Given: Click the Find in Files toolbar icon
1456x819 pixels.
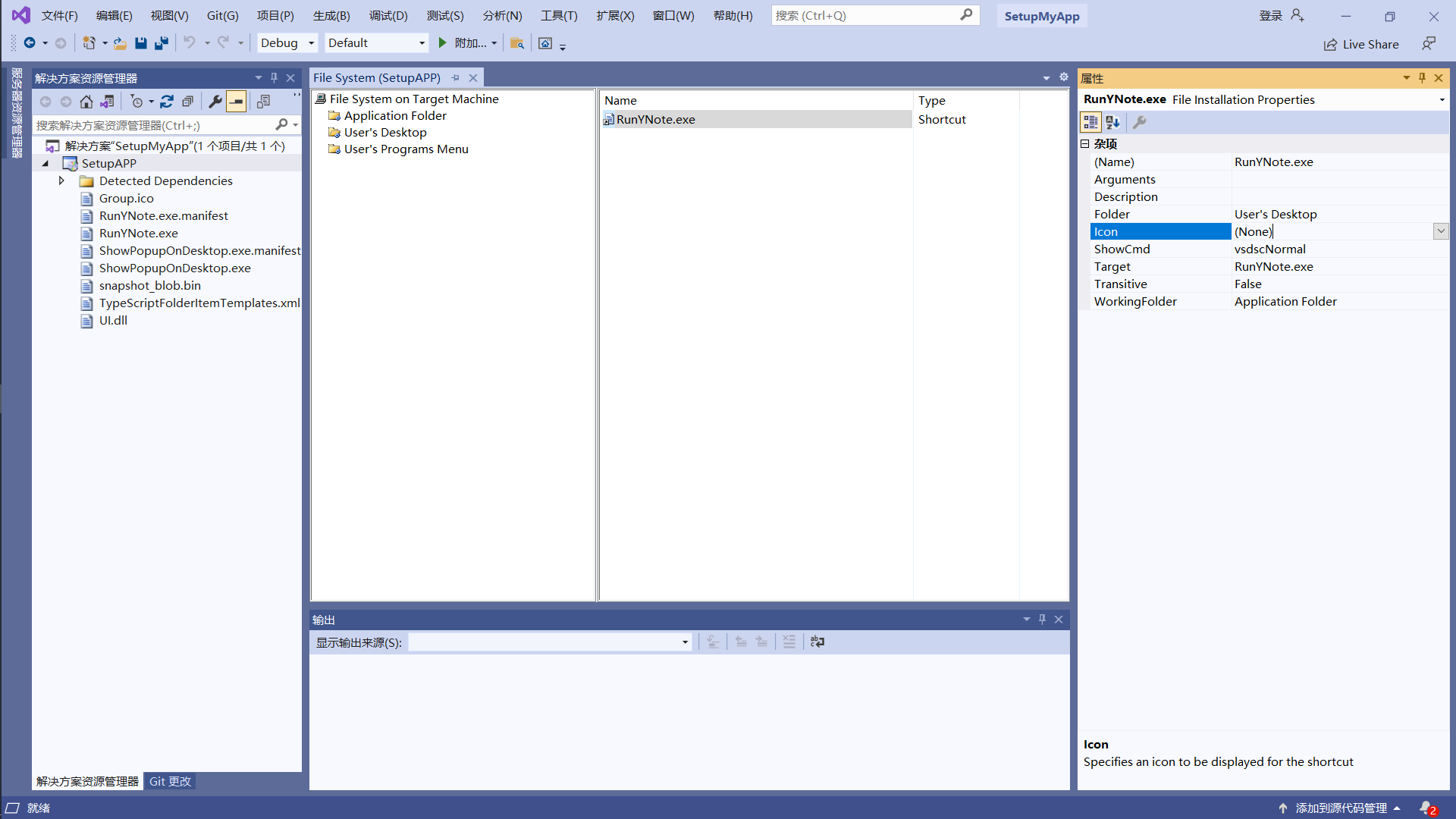Looking at the screenshot, I should (517, 43).
